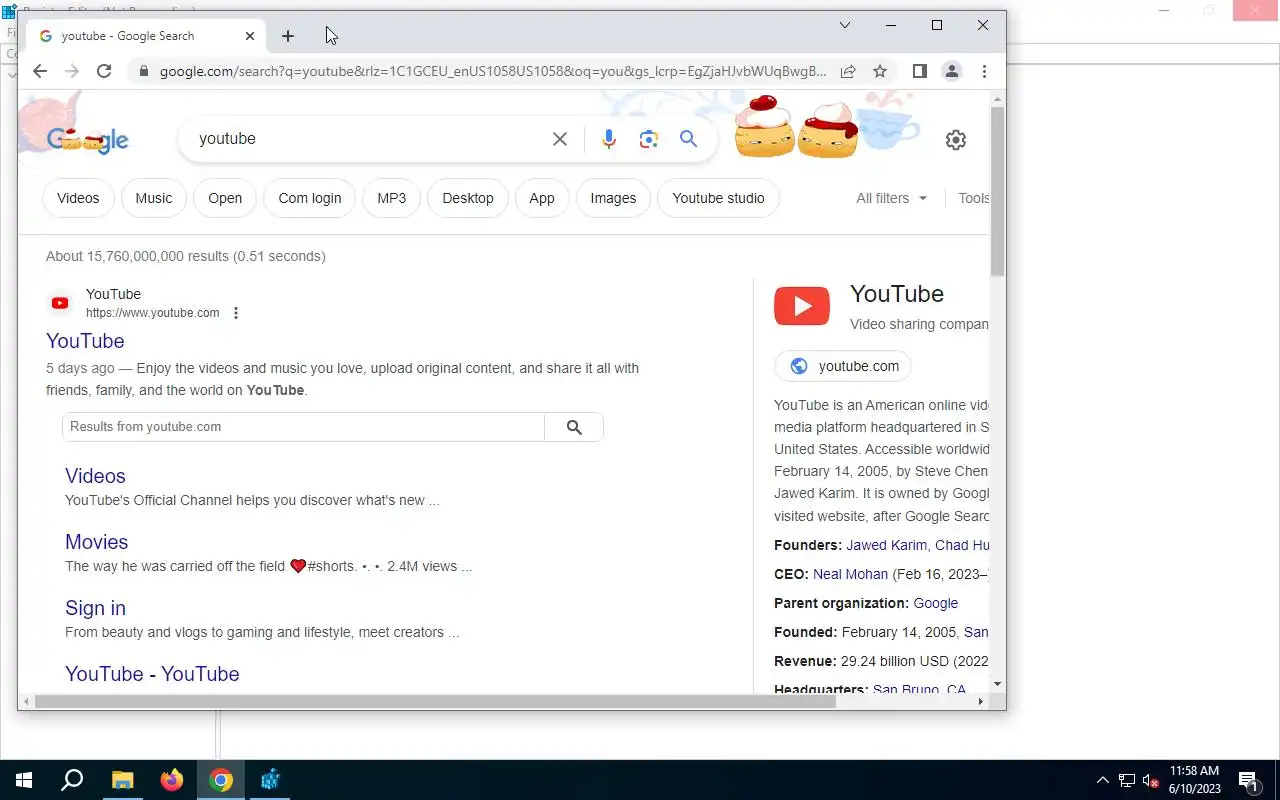Close the youtube - Google Search tab
Viewport: 1280px width, 800px height.
pos(250,36)
